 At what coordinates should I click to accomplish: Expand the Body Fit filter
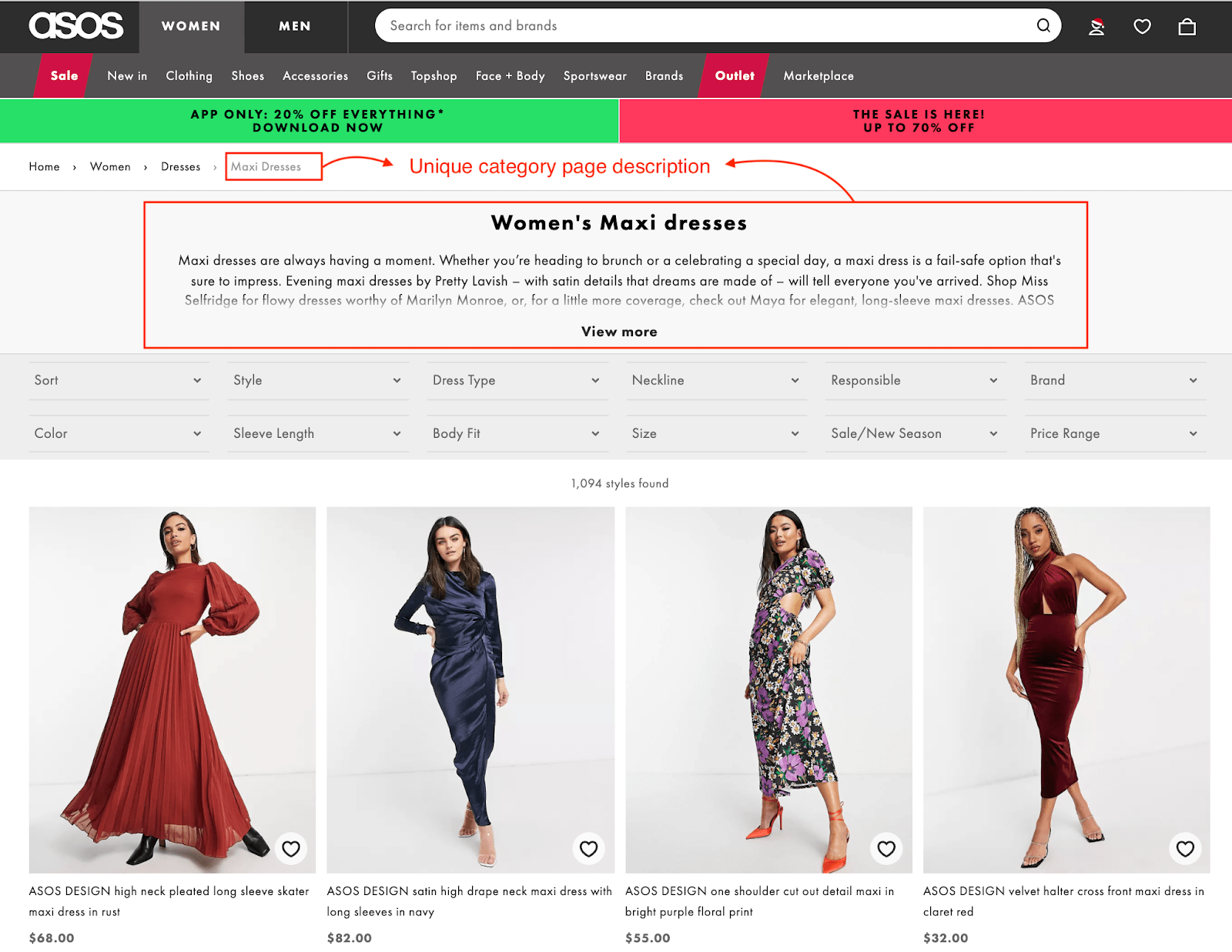pyautogui.click(x=517, y=433)
